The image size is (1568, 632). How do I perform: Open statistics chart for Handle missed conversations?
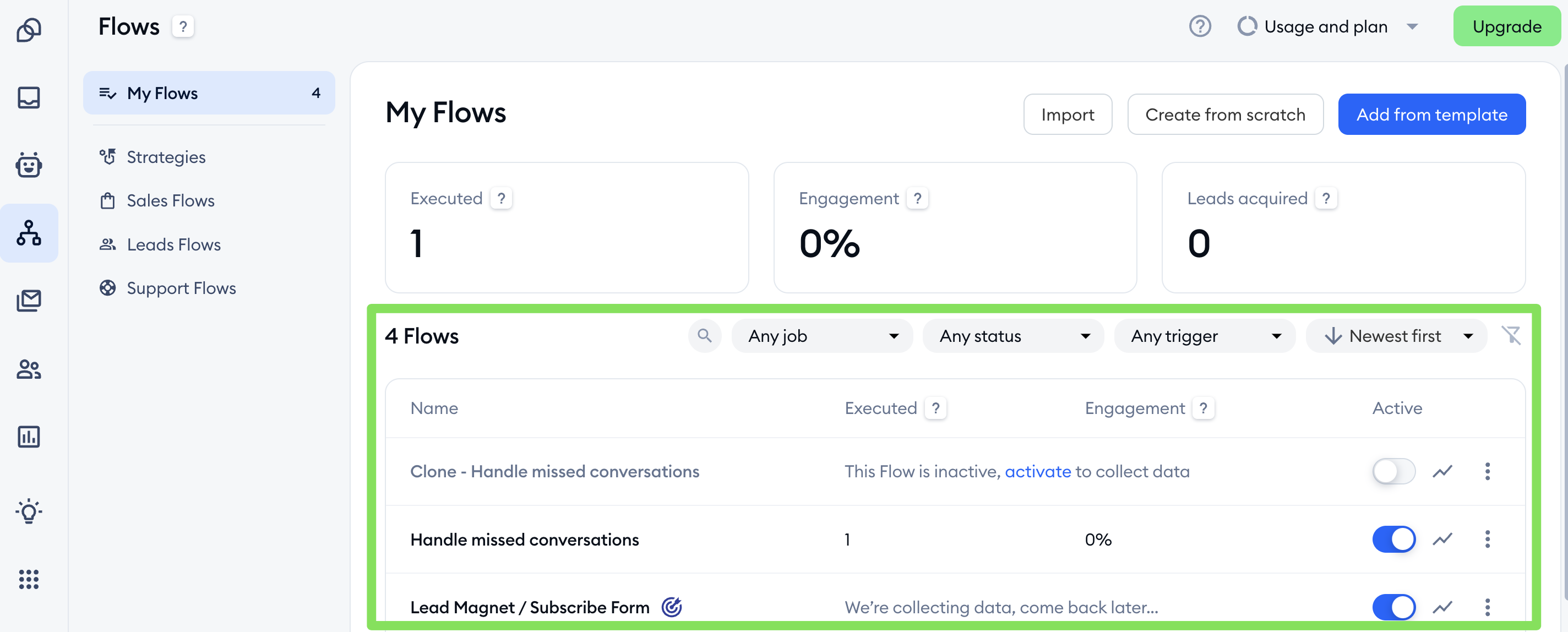pos(1442,539)
